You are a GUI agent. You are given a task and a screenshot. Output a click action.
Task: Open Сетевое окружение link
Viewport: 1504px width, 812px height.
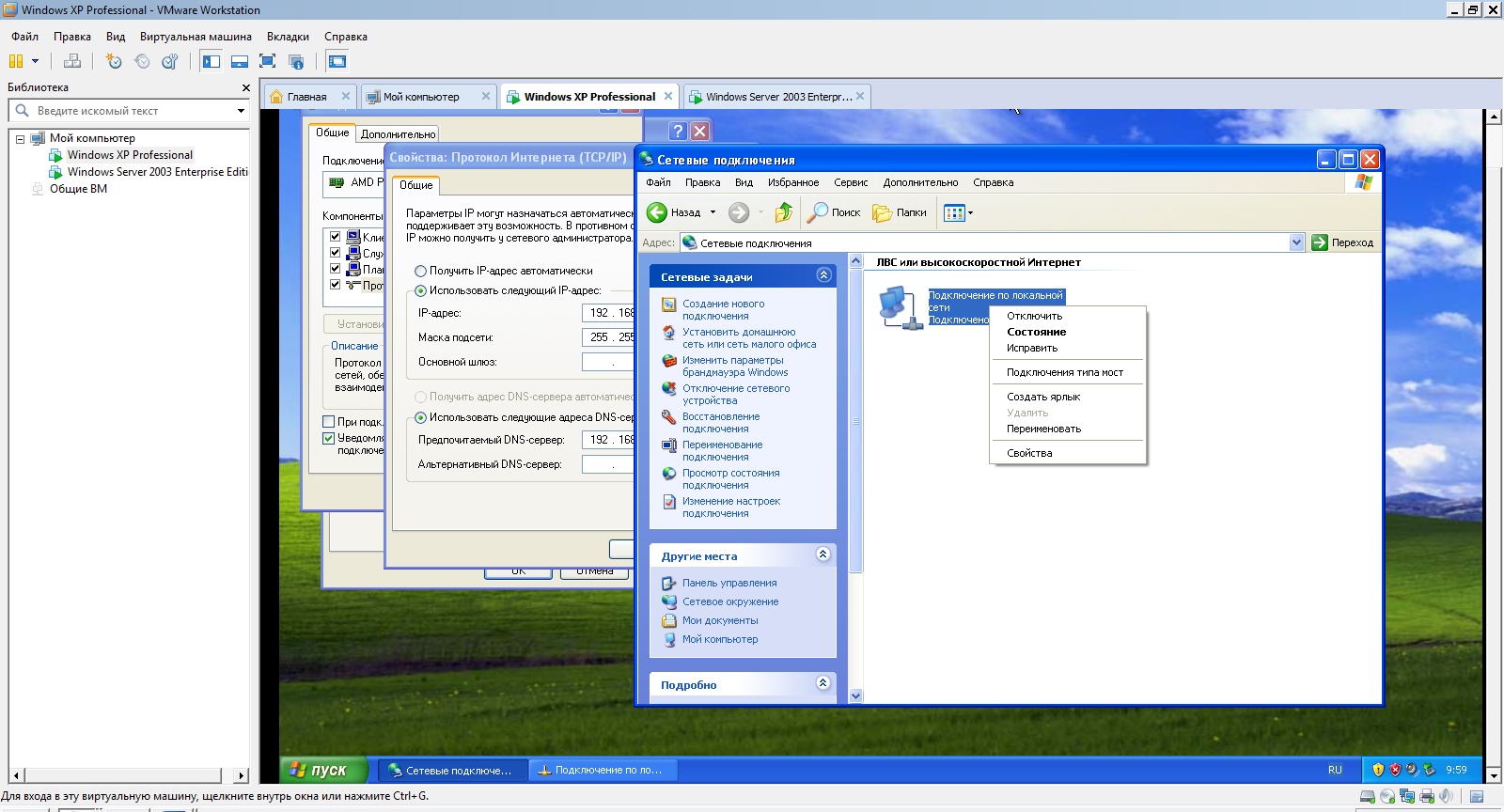click(x=730, y=601)
